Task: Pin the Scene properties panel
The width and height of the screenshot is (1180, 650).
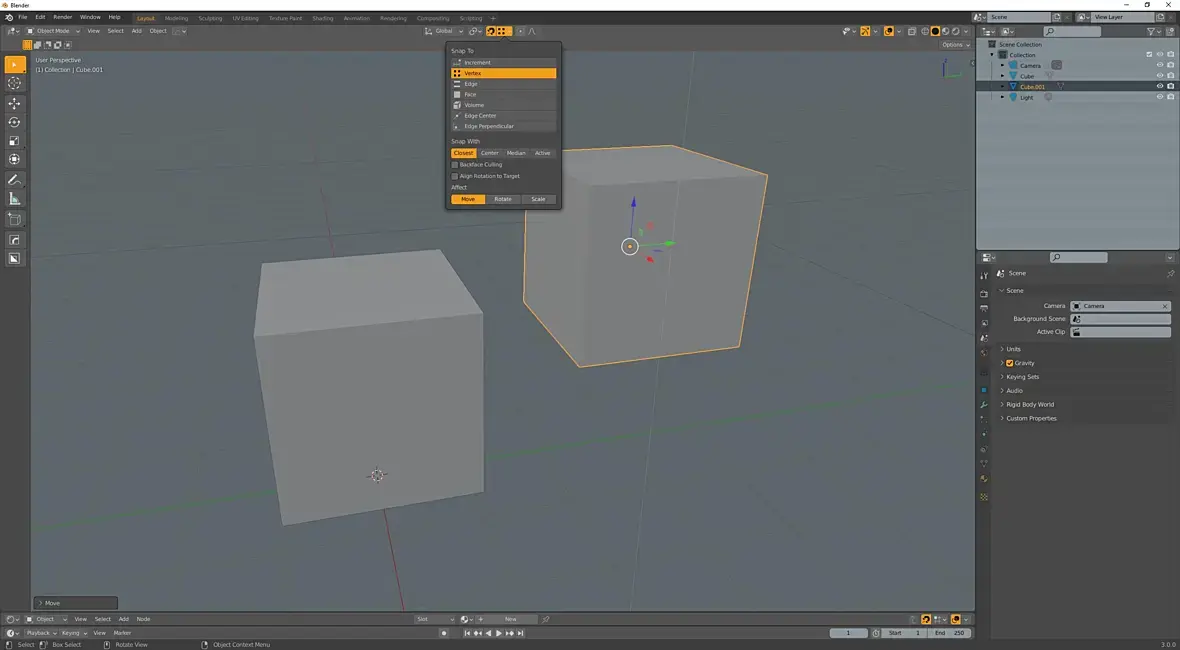Action: click(1170, 273)
